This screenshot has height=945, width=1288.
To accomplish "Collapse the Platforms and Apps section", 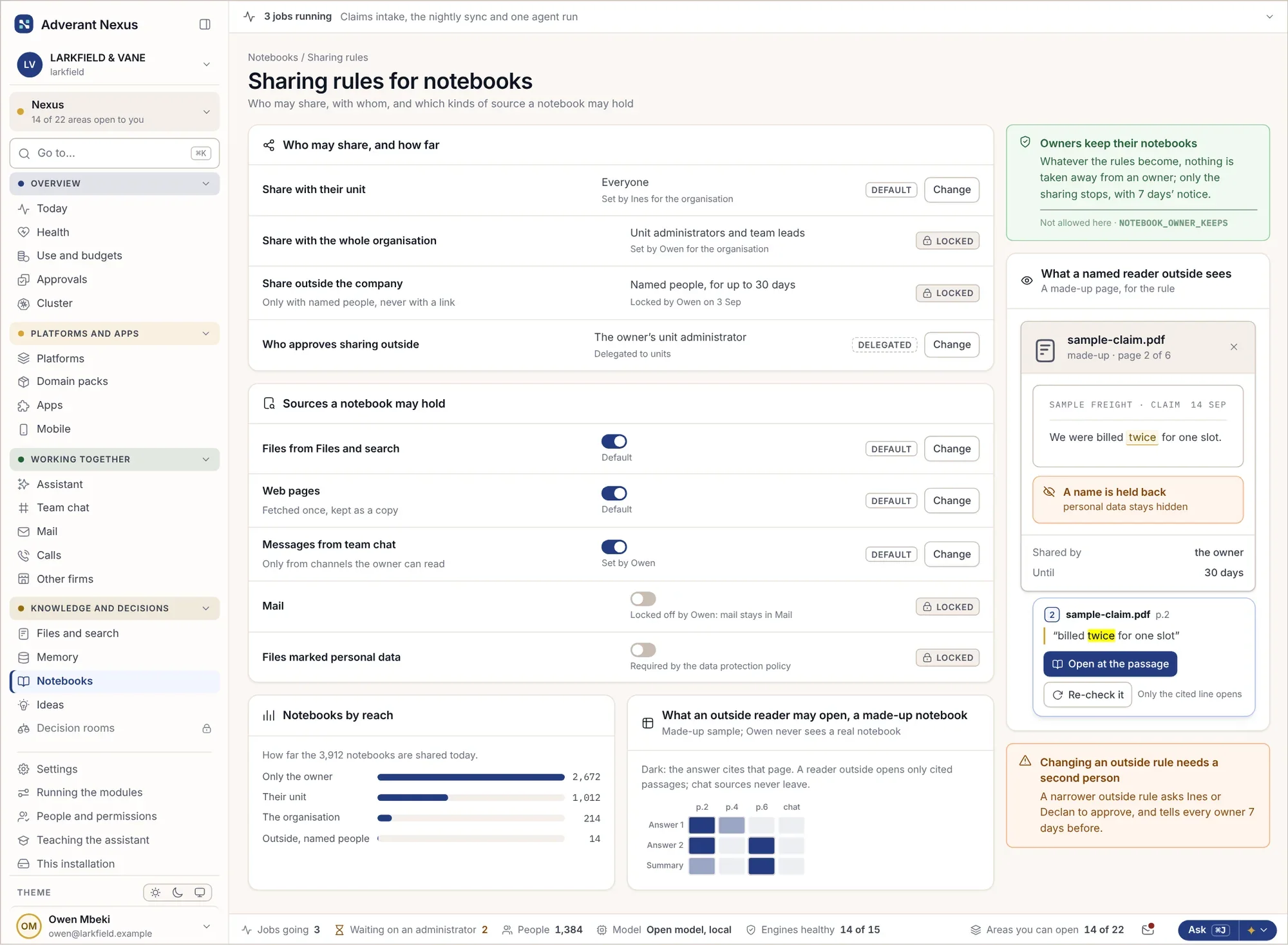I will (115, 333).
